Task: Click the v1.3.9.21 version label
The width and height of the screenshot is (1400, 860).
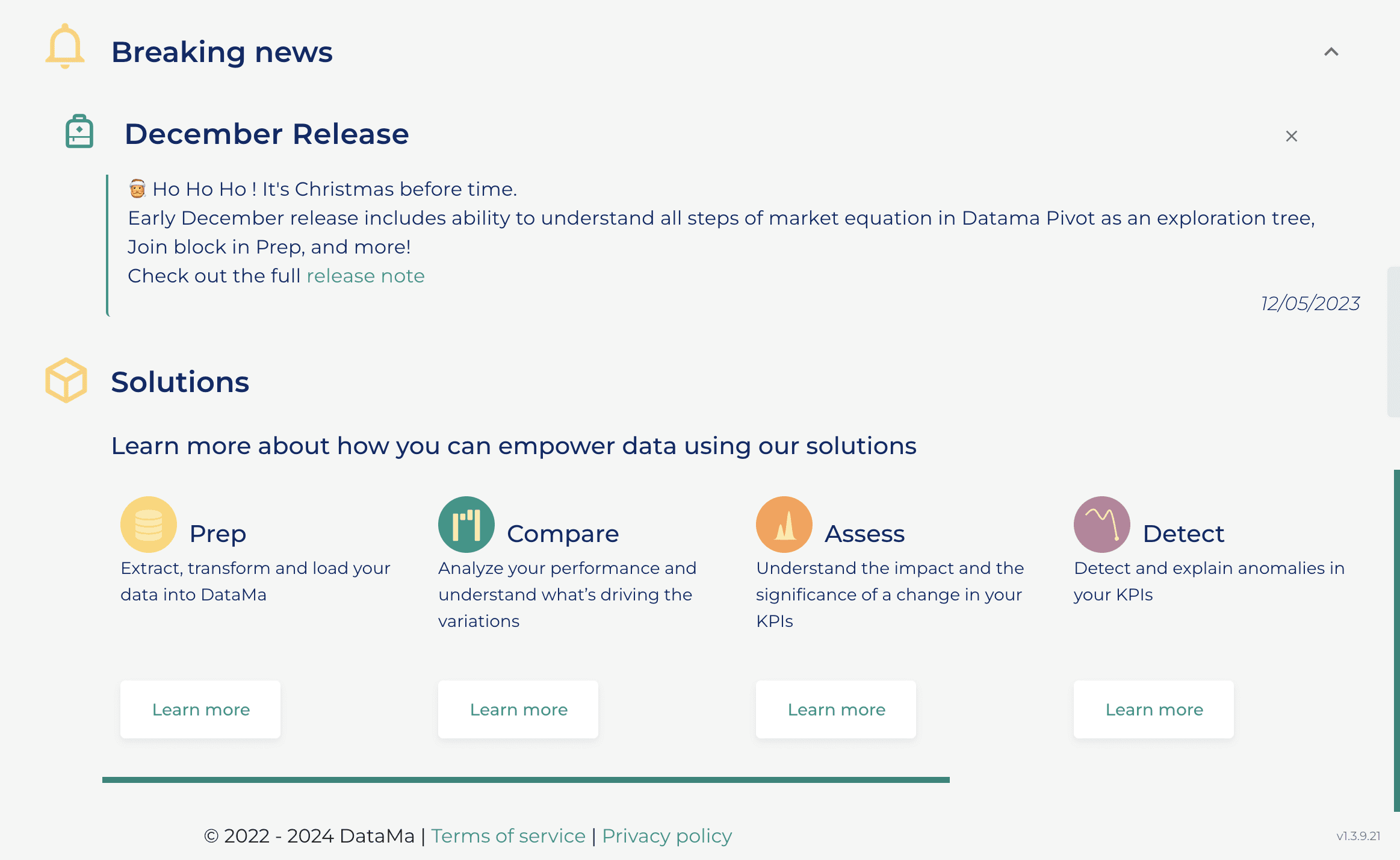Action: [x=1358, y=836]
